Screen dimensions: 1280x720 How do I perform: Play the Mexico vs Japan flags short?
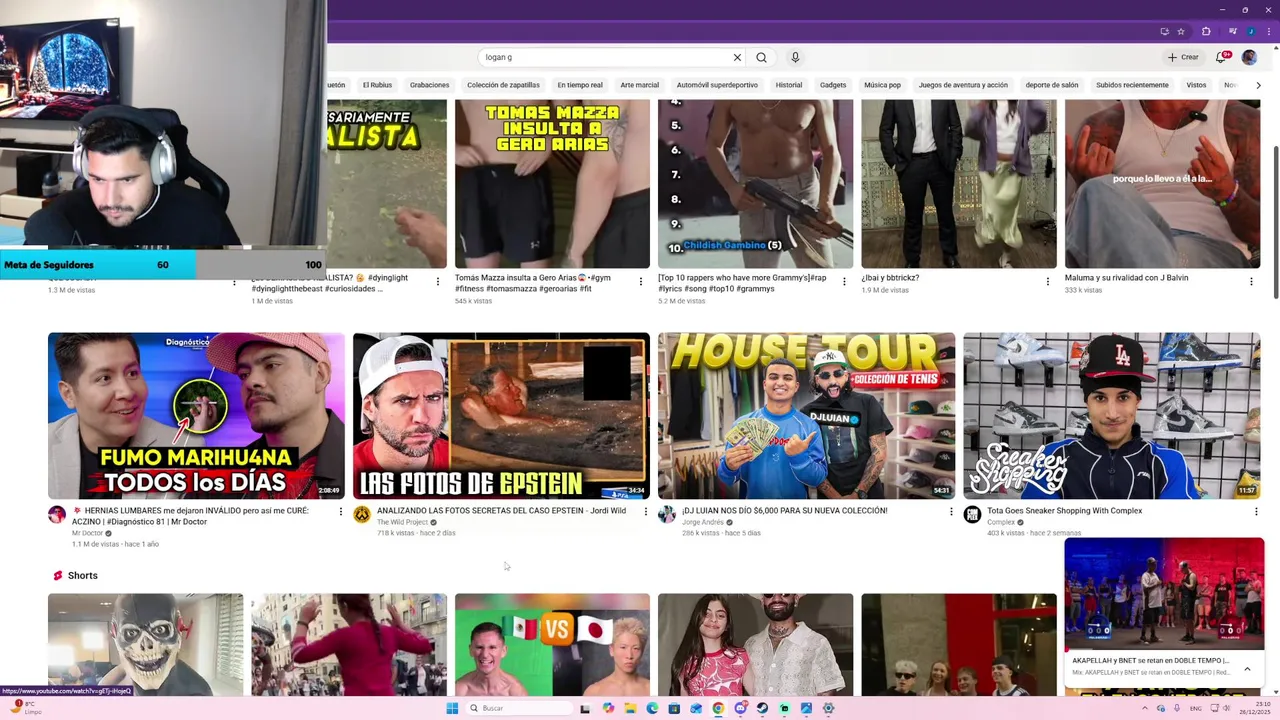552,644
